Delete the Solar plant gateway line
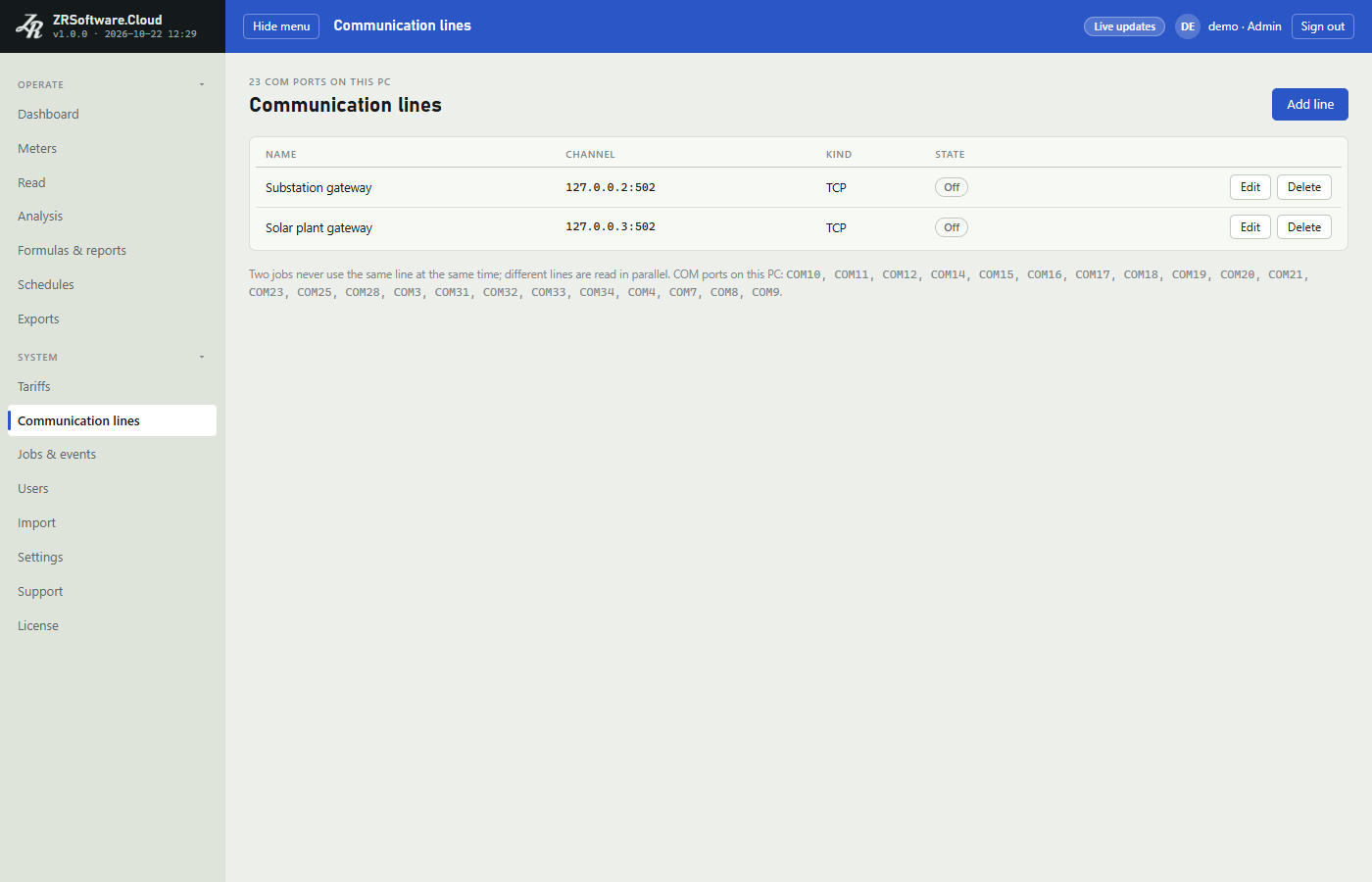The width and height of the screenshot is (1372, 882). pyautogui.click(x=1303, y=227)
